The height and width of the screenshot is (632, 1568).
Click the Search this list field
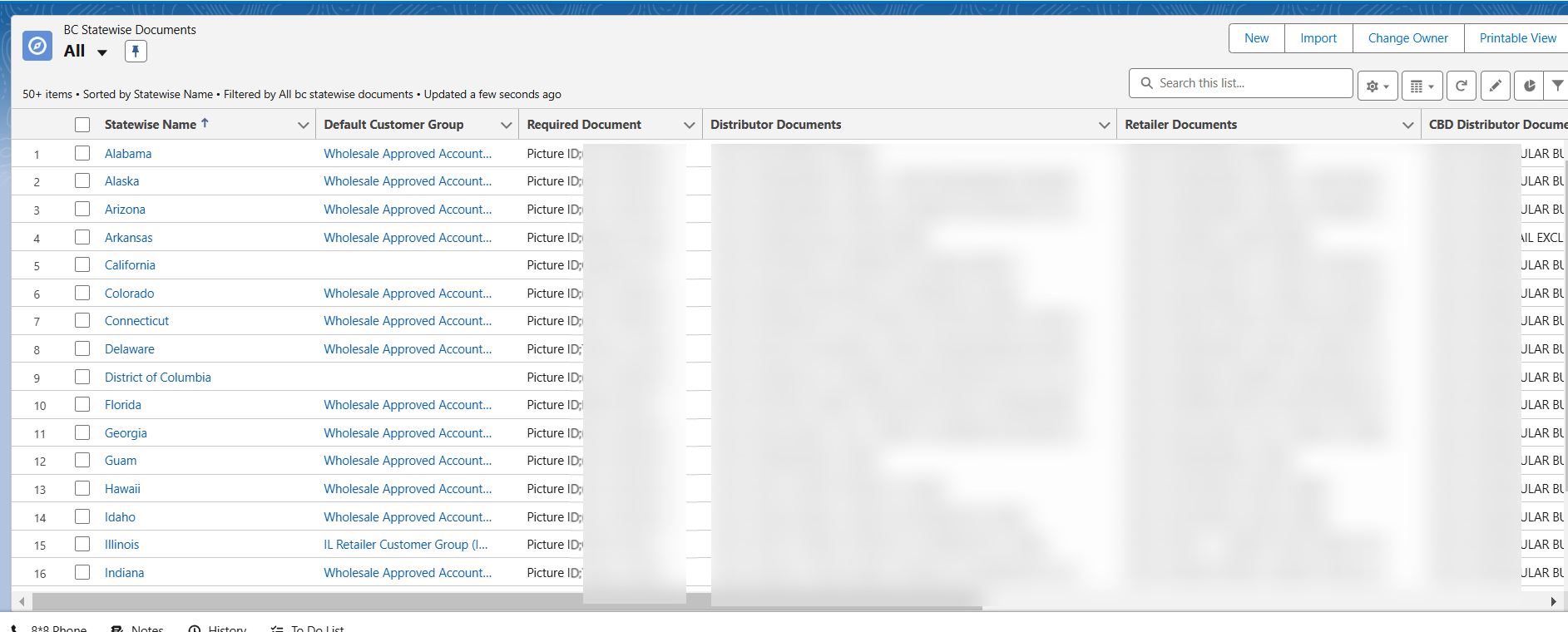click(x=1240, y=83)
